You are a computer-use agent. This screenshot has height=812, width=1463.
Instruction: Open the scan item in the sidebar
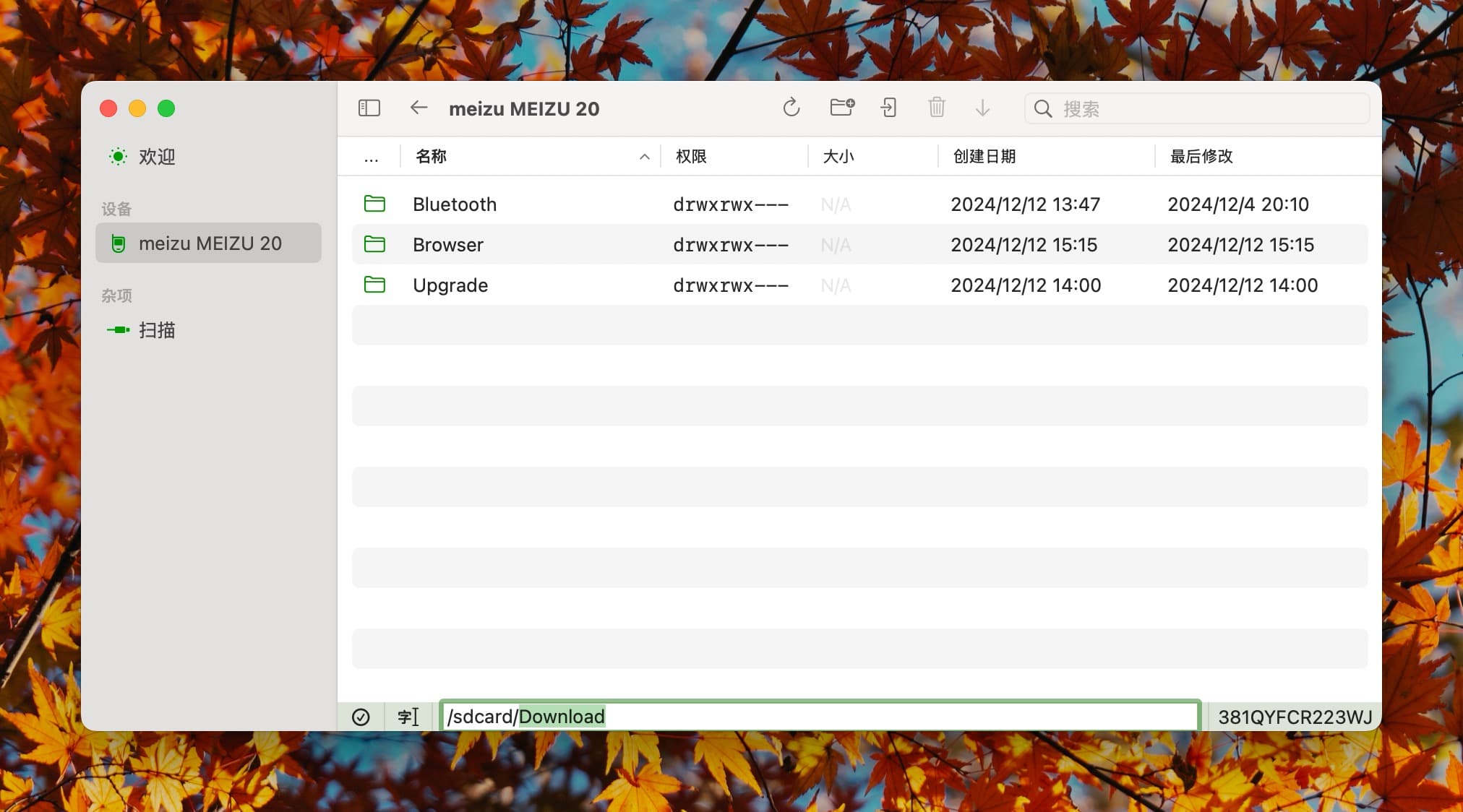coord(157,330)
